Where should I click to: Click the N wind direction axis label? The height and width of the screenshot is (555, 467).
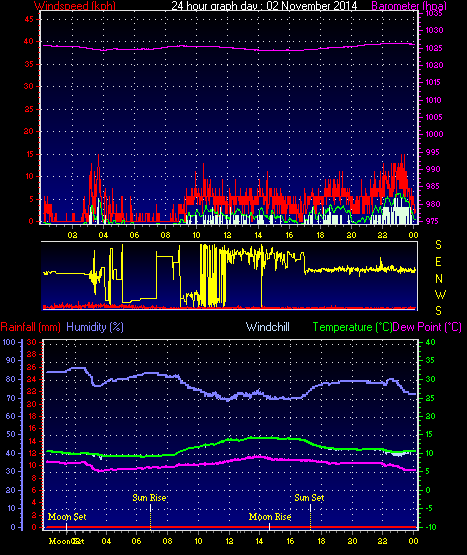[x=439, y=279]
